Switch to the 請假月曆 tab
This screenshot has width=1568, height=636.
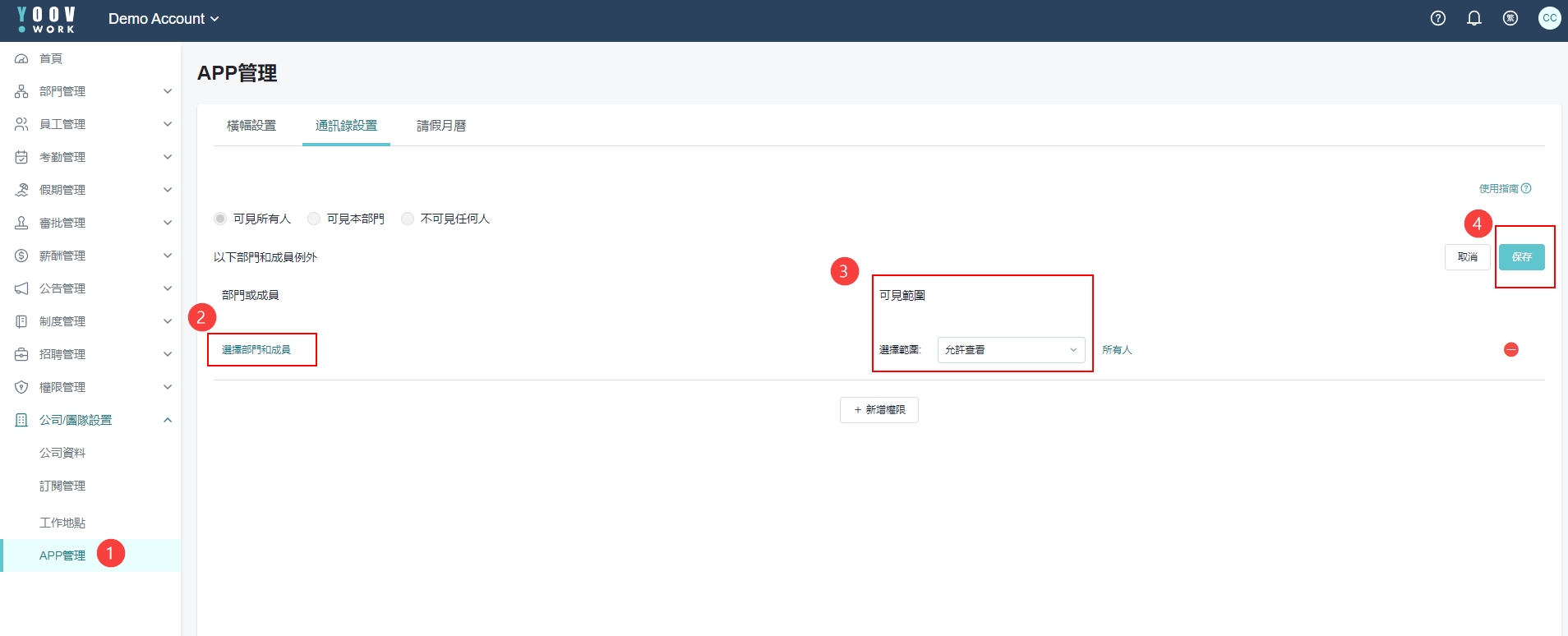tap(441, 126)
